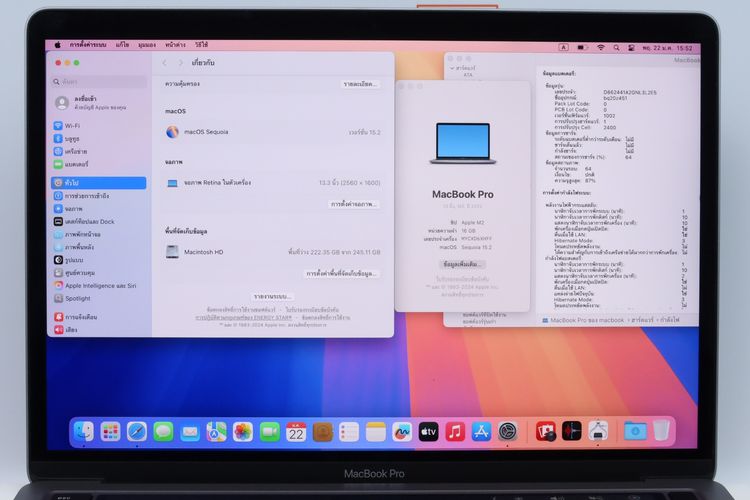Open the มุมมอง (View) menu
Screen dimensions: 750x500
click(147, 44)
